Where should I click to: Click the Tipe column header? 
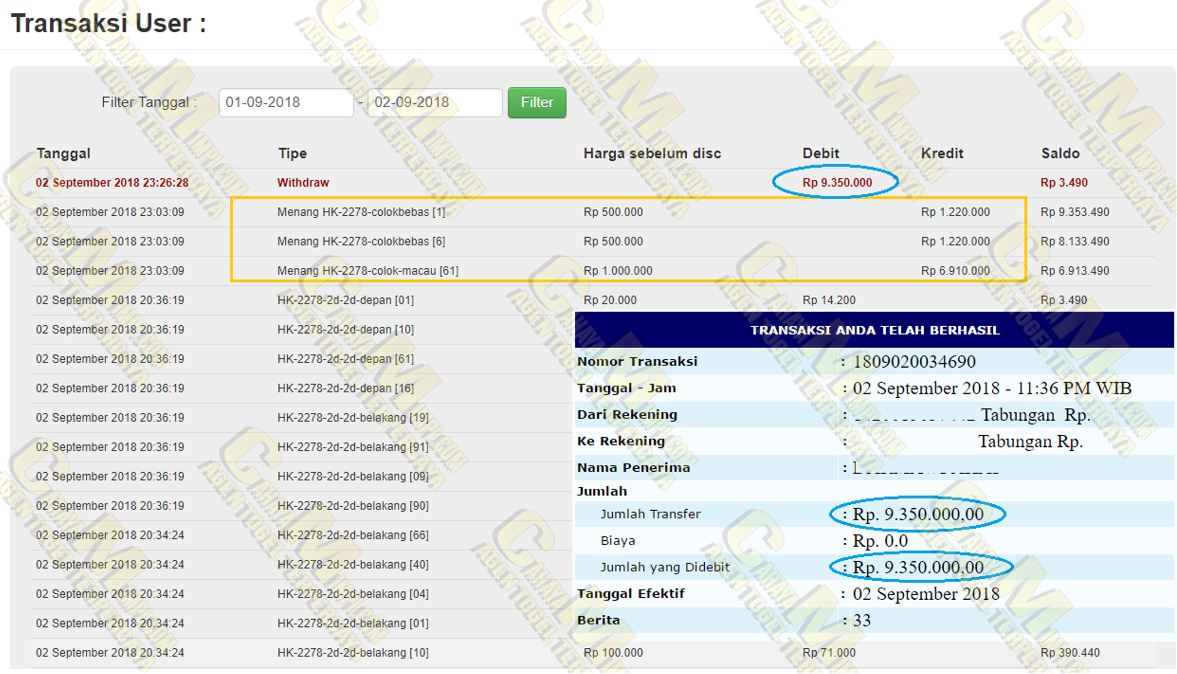(292, 153)
